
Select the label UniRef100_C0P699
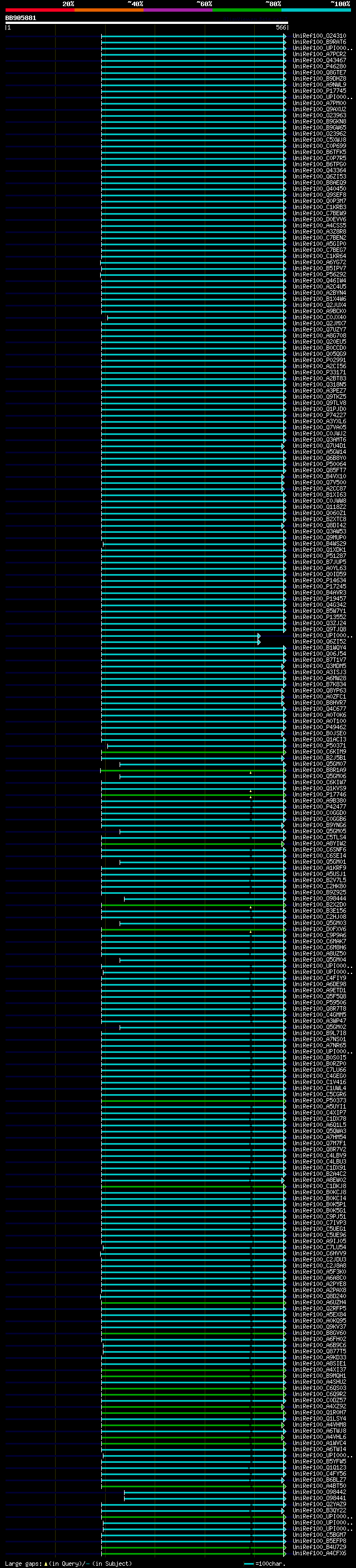pos(319,146)
